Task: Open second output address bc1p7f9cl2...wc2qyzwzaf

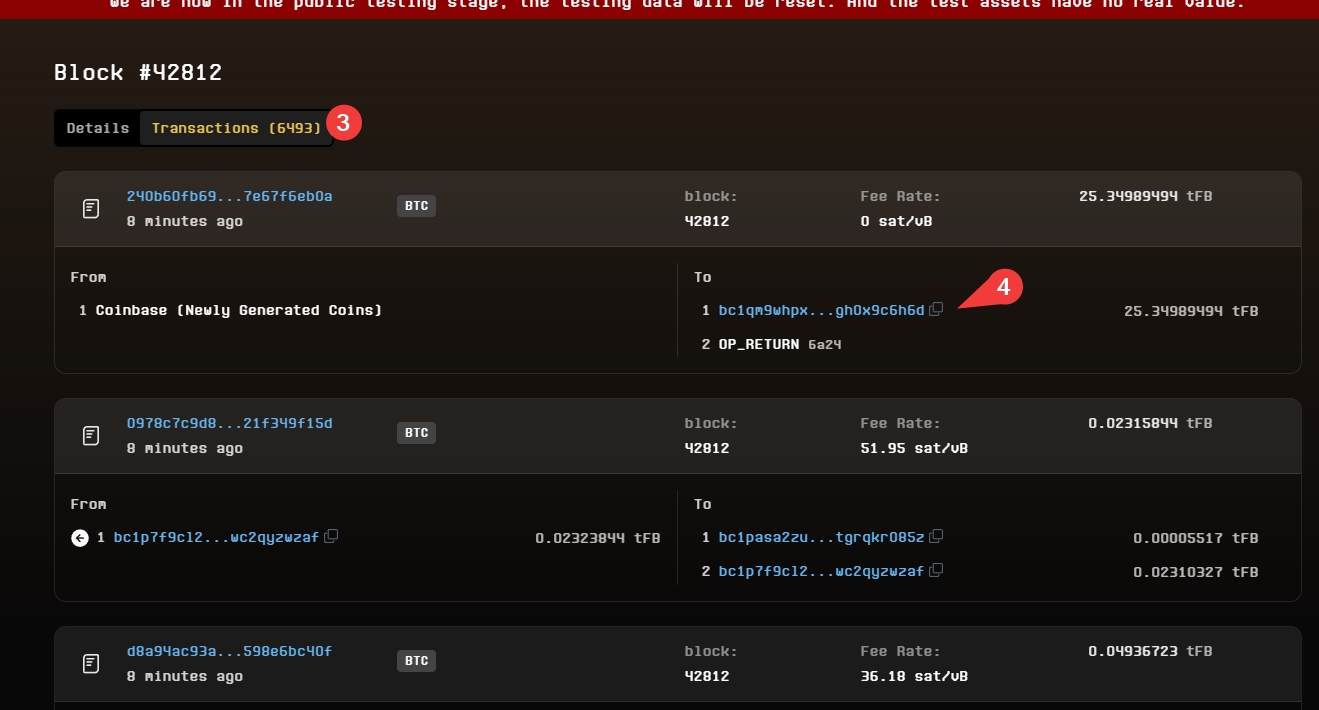Action: point(821,571)
